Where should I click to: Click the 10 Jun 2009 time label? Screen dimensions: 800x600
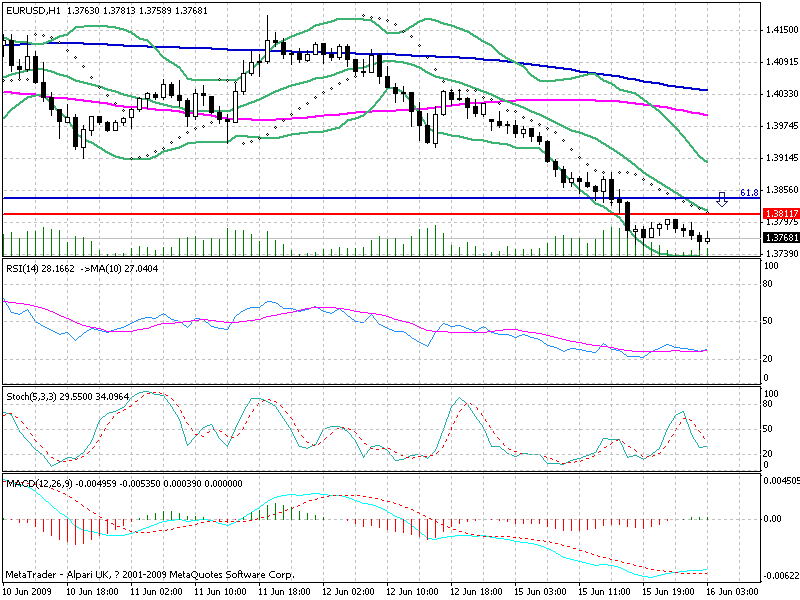(28, 591)
